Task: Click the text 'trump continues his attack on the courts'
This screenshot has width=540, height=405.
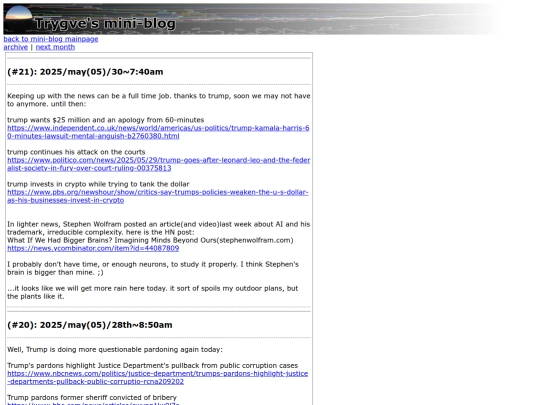Action: [76, 152]
